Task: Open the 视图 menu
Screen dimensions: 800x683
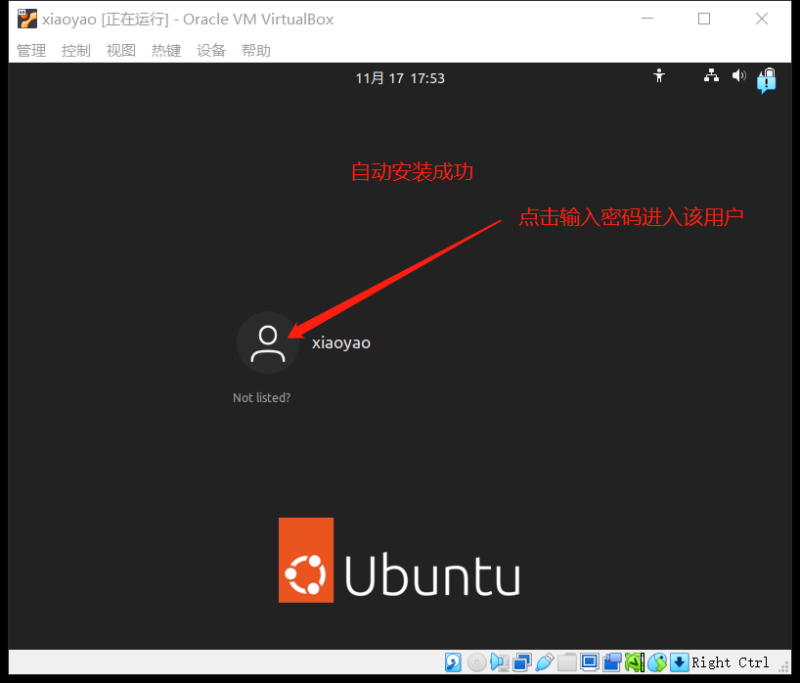Action: coord(121,50)
